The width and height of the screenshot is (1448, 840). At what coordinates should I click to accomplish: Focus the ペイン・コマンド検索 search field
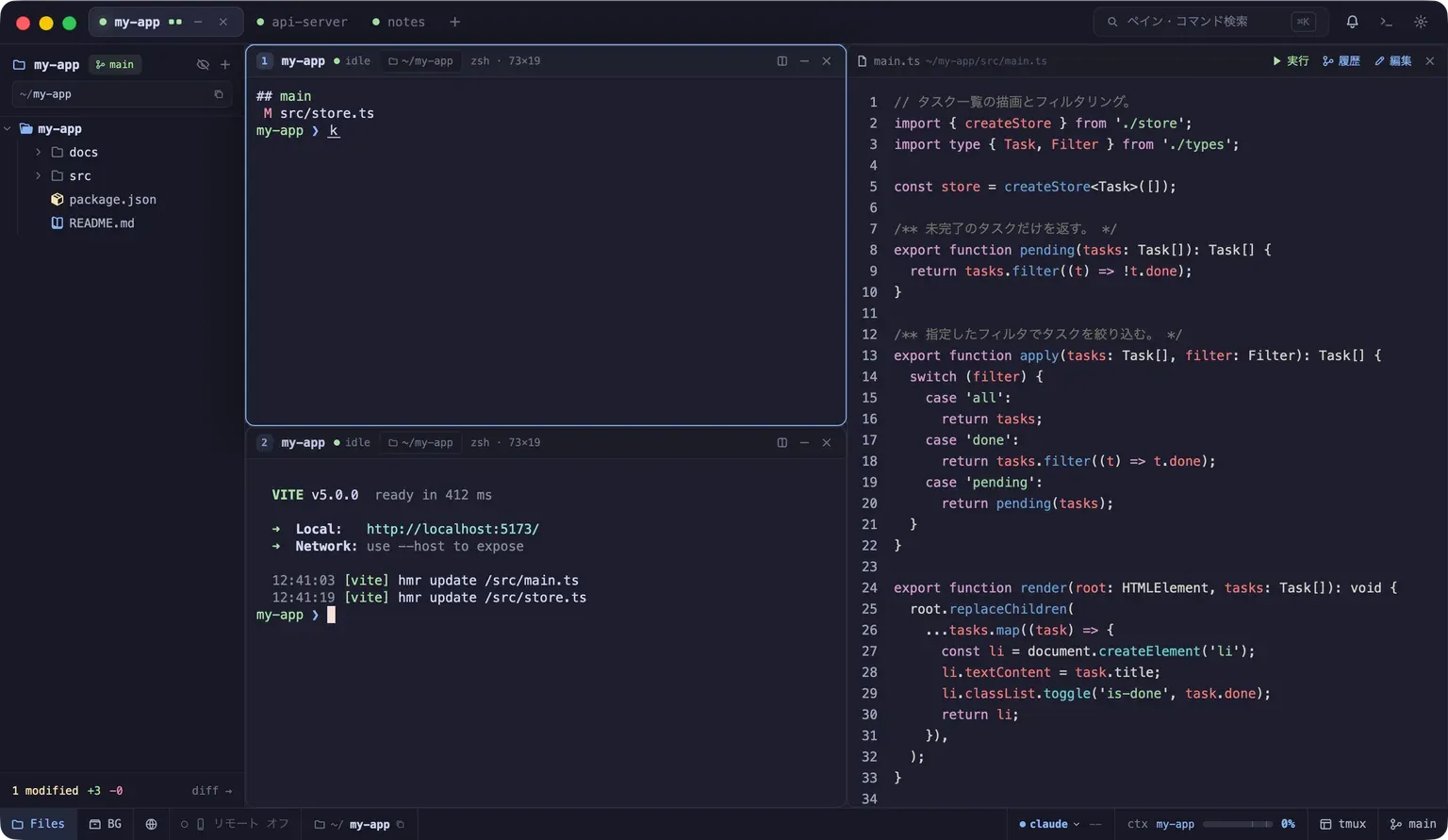pos(1210,22)
